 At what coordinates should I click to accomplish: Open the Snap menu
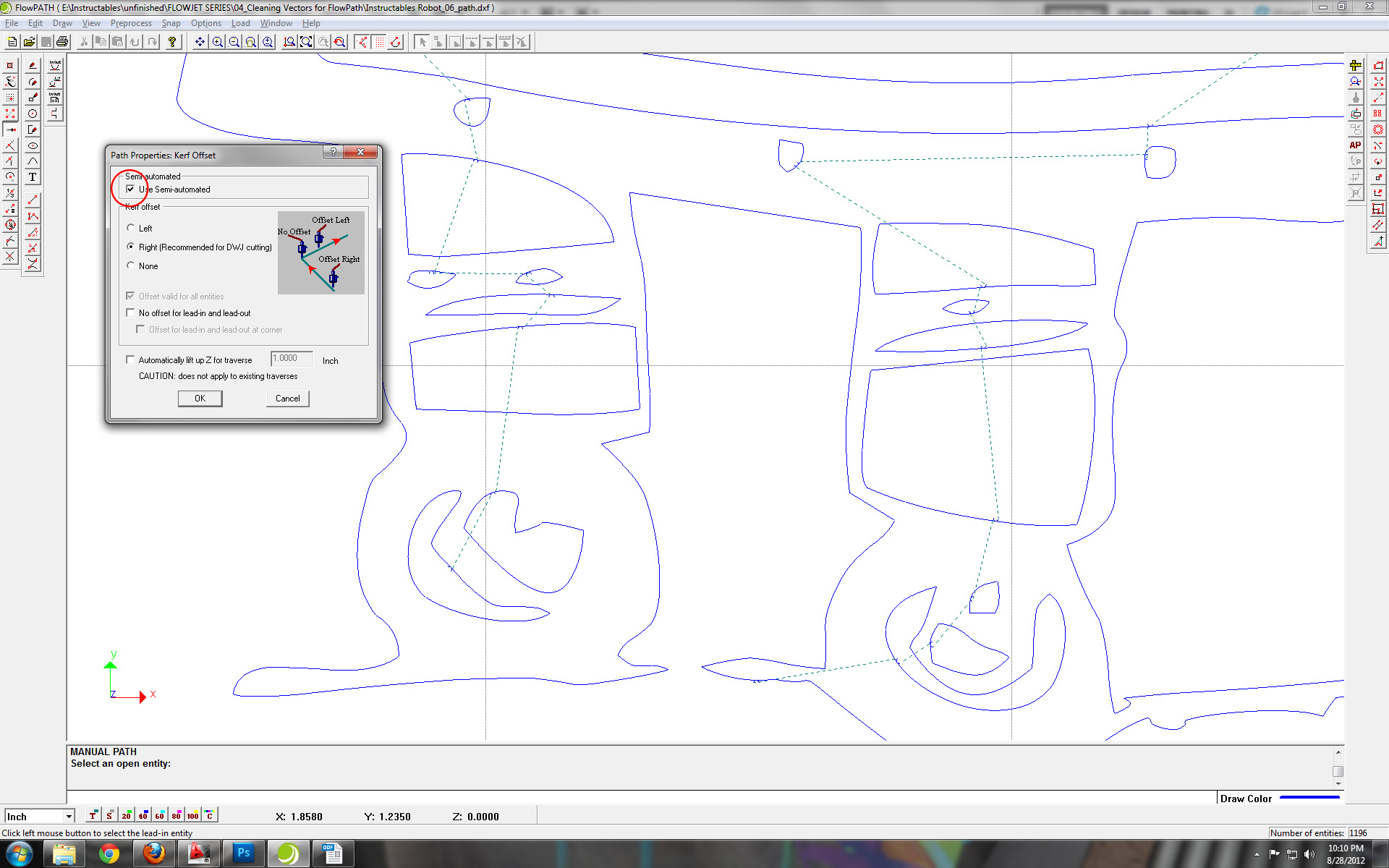(x=171, y=23)
